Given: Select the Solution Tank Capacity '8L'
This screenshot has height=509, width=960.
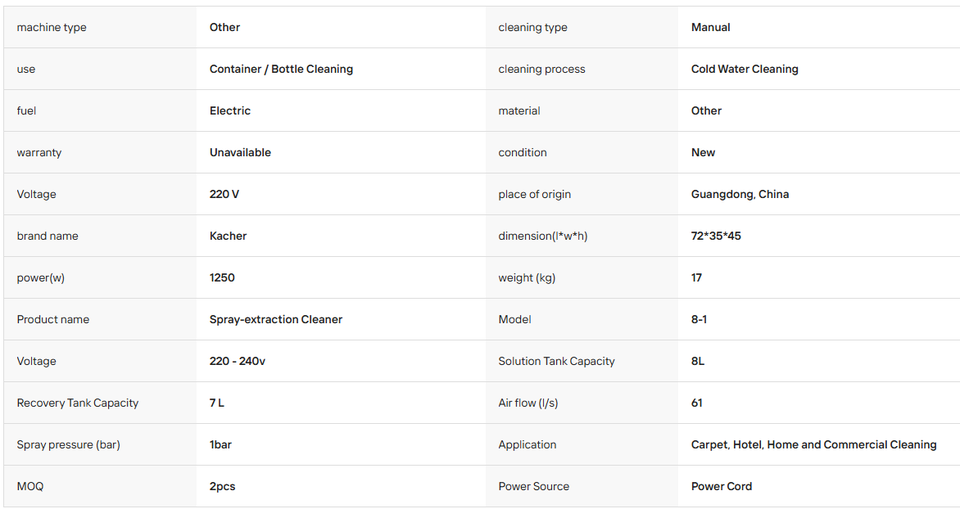Looking at the screenshot, I should (697, 361).
